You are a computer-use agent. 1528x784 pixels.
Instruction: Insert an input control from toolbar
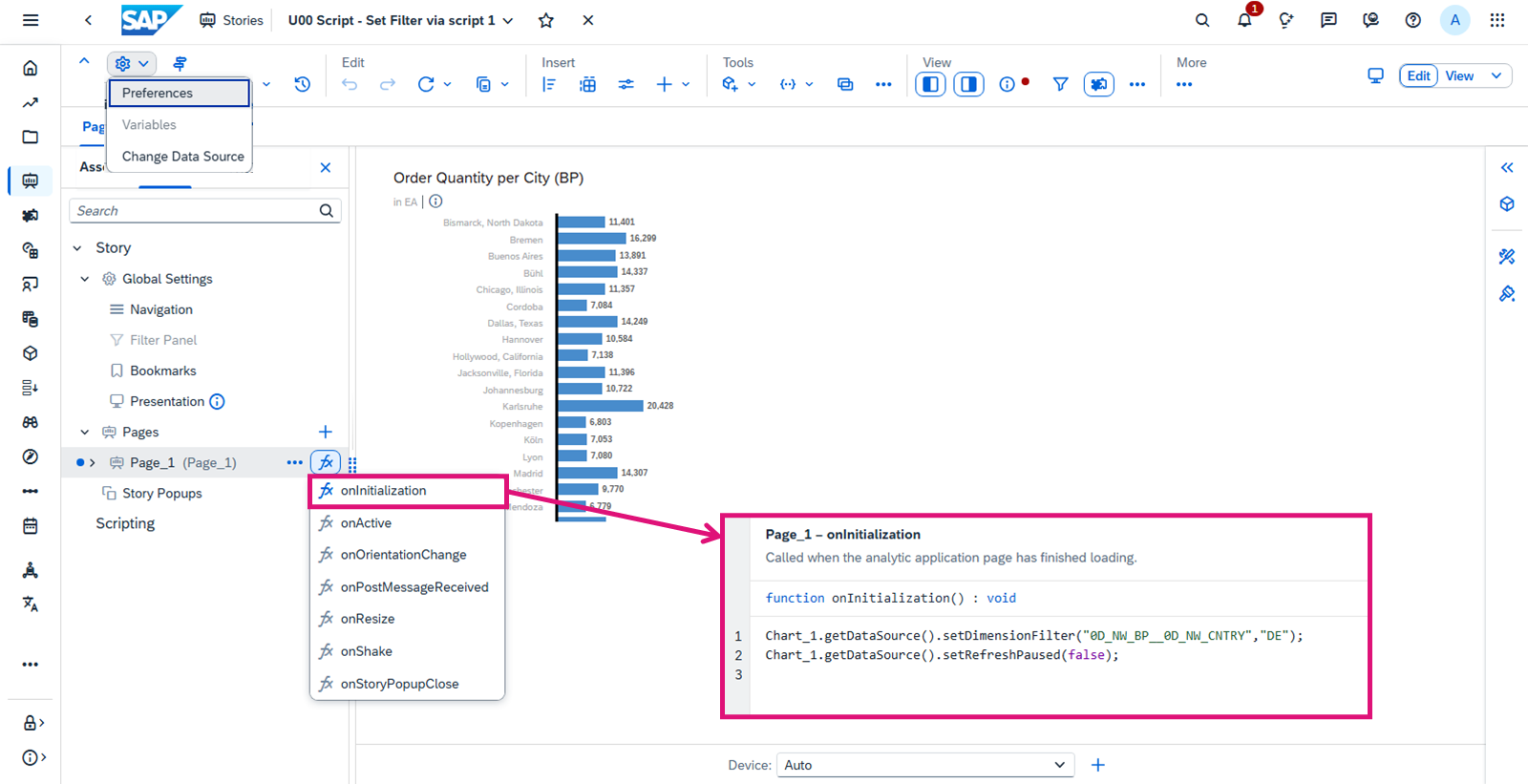click(x=626, y=84)
